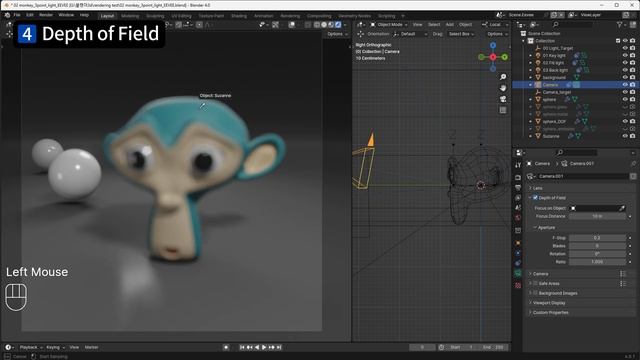
Task: Select rendered viewport shading mode icon
Action: tap(338, 24)
